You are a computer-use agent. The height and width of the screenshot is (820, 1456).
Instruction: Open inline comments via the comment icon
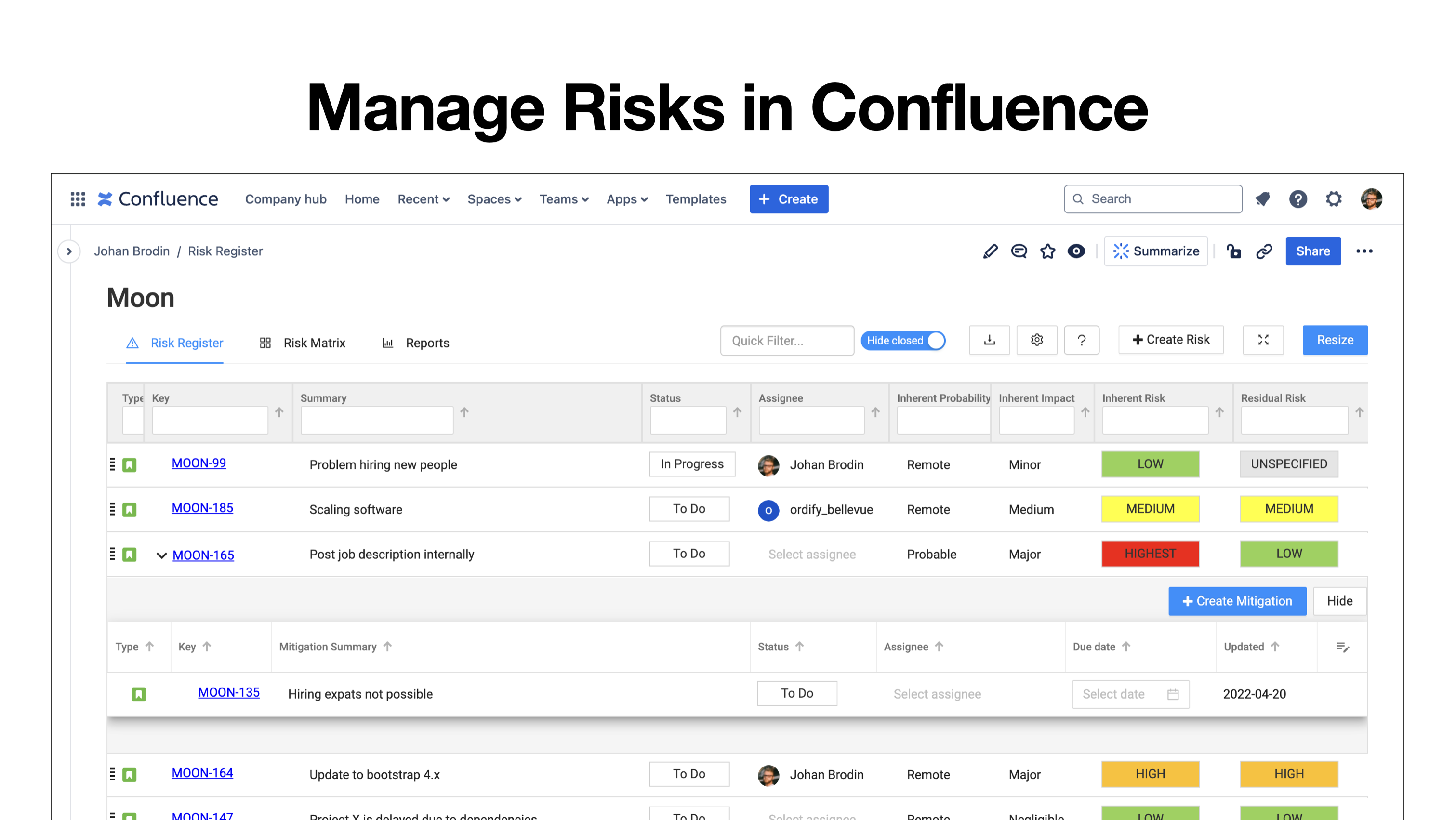tap(1019, 251)
